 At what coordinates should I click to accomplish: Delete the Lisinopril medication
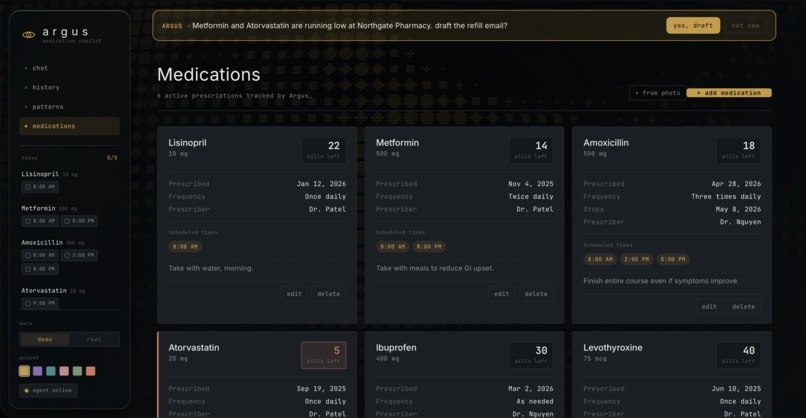point(328,294)
